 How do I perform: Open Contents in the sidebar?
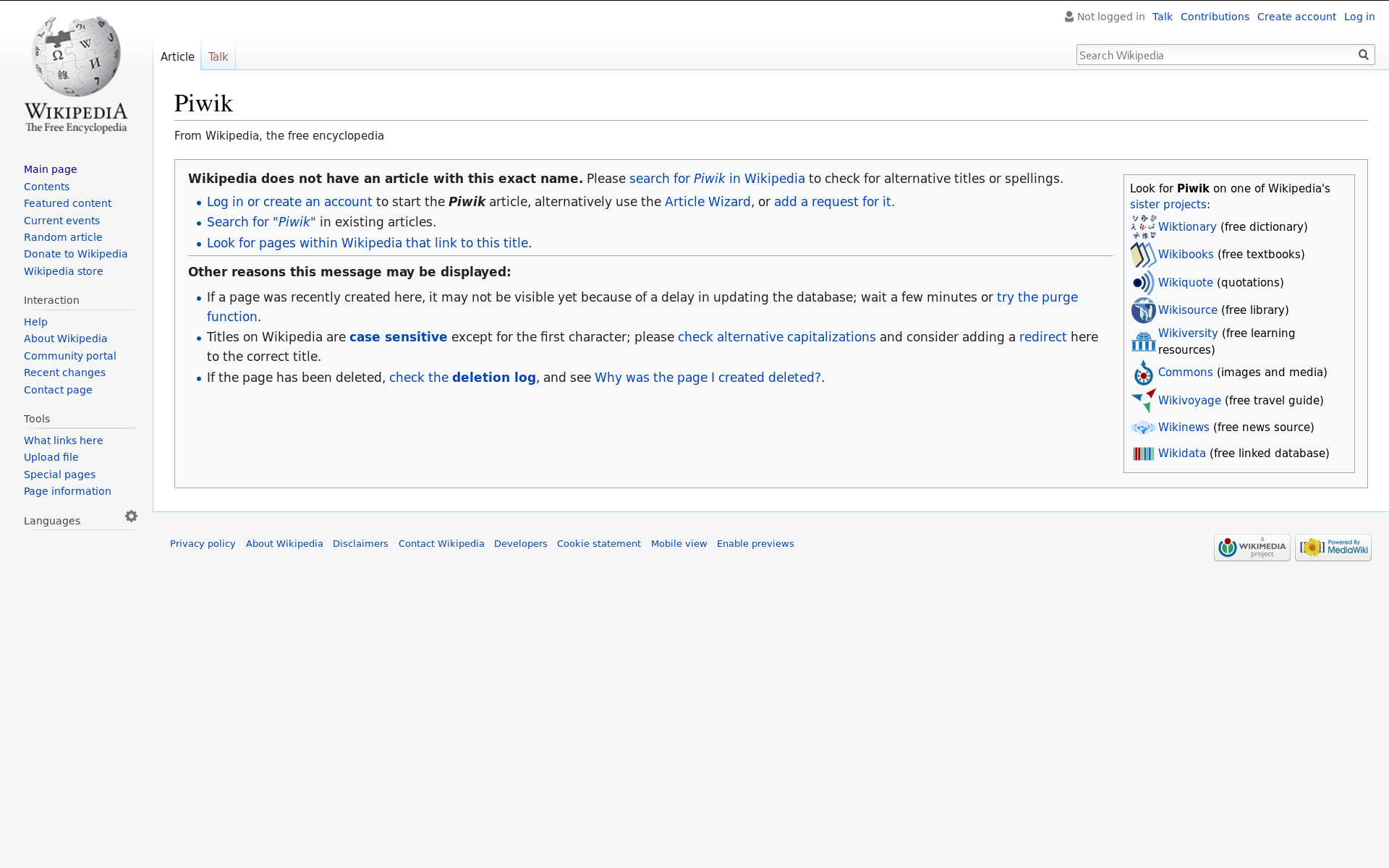point(46,187)
